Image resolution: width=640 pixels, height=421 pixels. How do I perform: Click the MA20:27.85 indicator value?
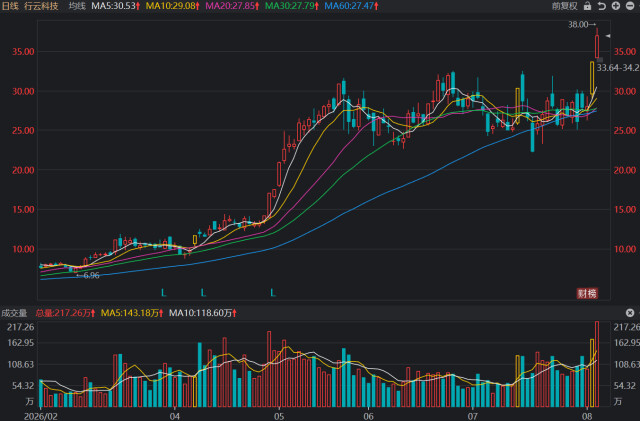point(232,6)
